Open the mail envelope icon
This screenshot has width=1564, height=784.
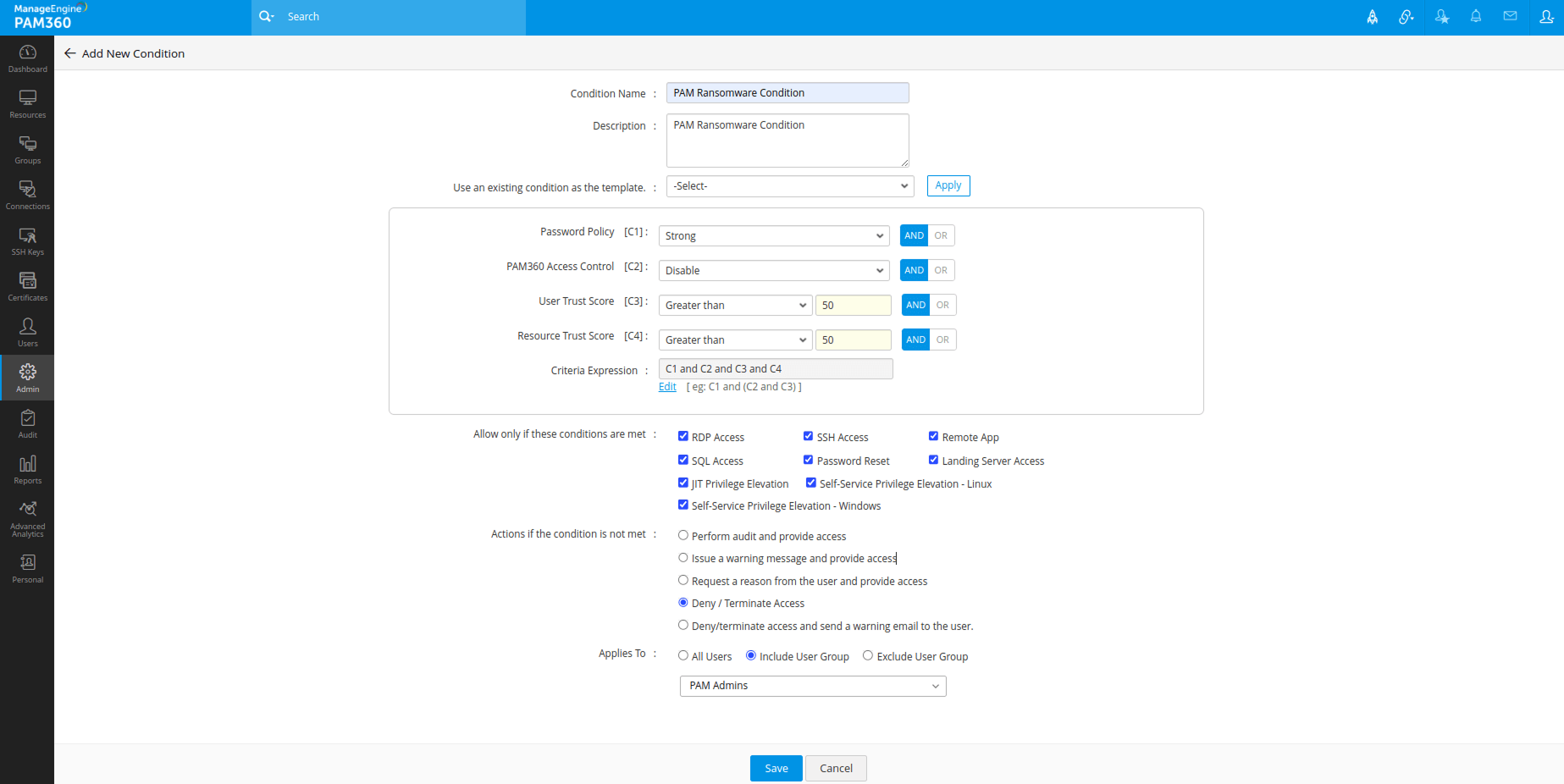coord(1510,17)
